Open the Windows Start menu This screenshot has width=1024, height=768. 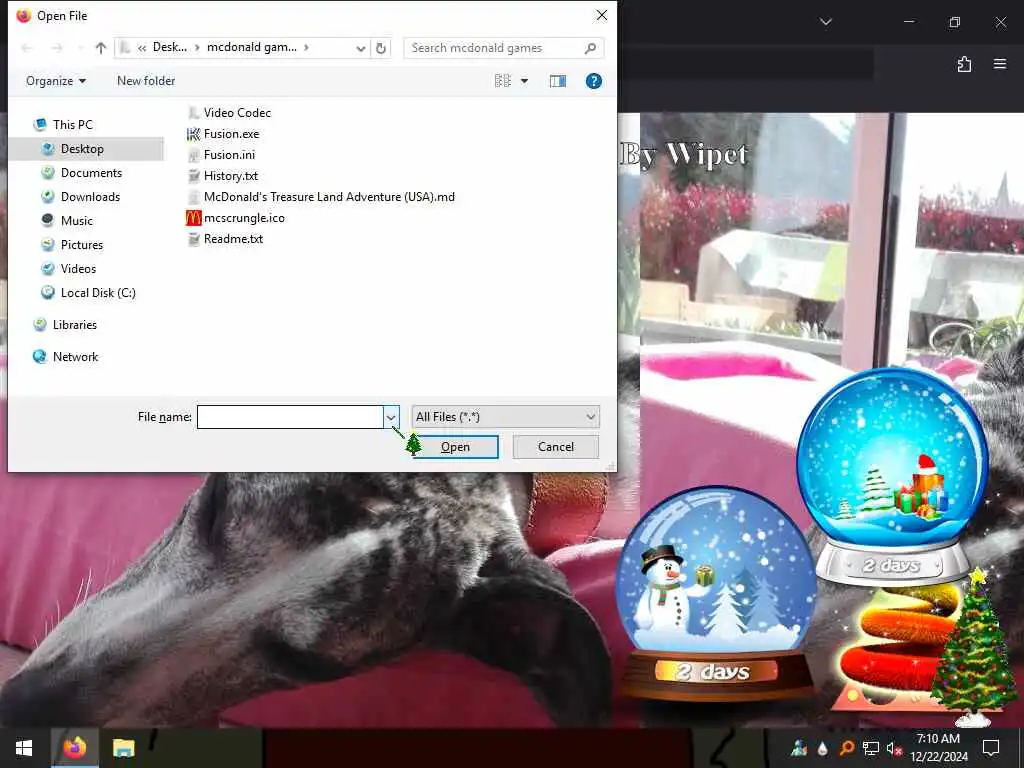(24, 748)
